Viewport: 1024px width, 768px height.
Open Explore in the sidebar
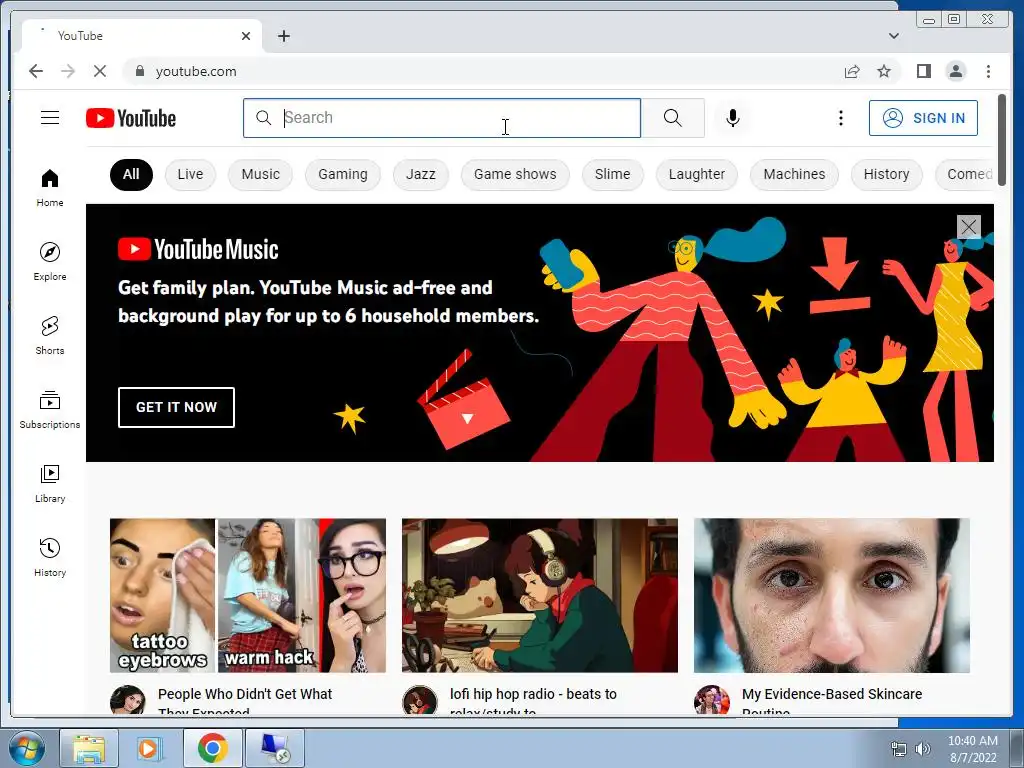(50, 261)
